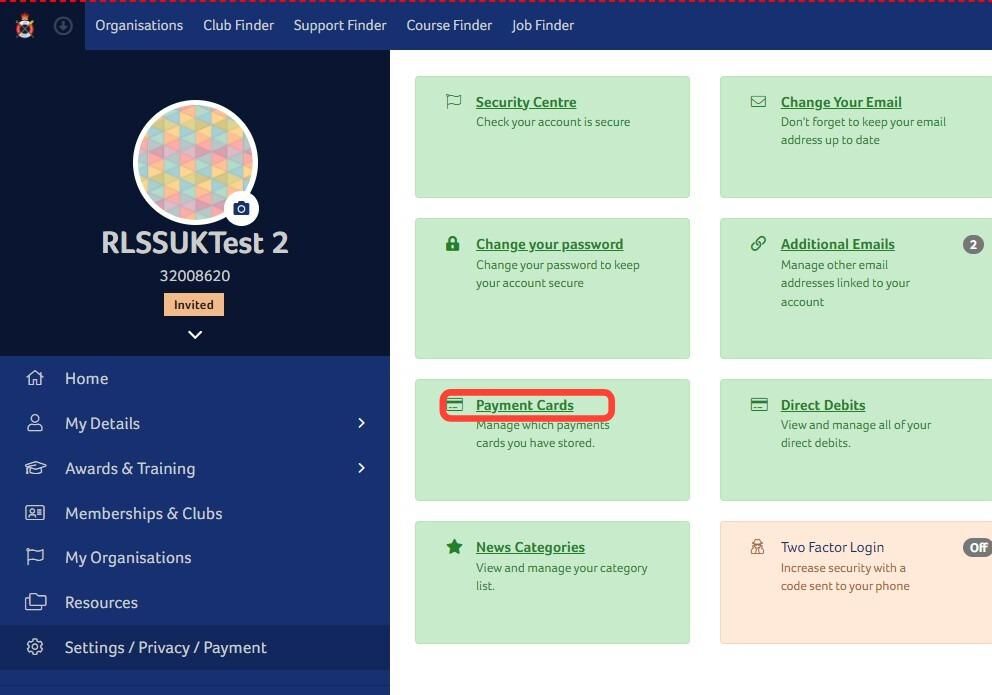The height and width of the screenshot is (695, 992).
Task: Expand Awards & Training submenu arrow
Action: [x=361, y=468]
